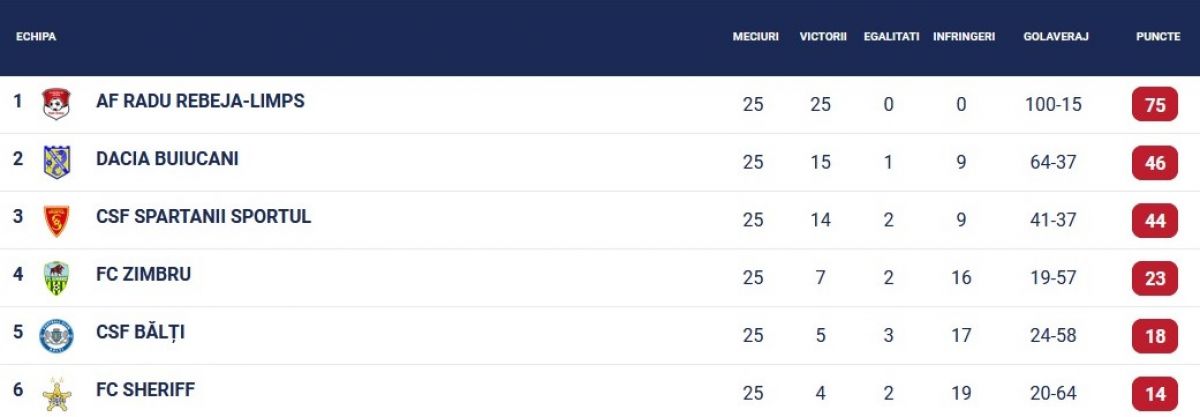Click the AF Radu Rebeja-Limps team logo
The width and height of the screenshot is (1200, 417).
click(x=56, y=104)
